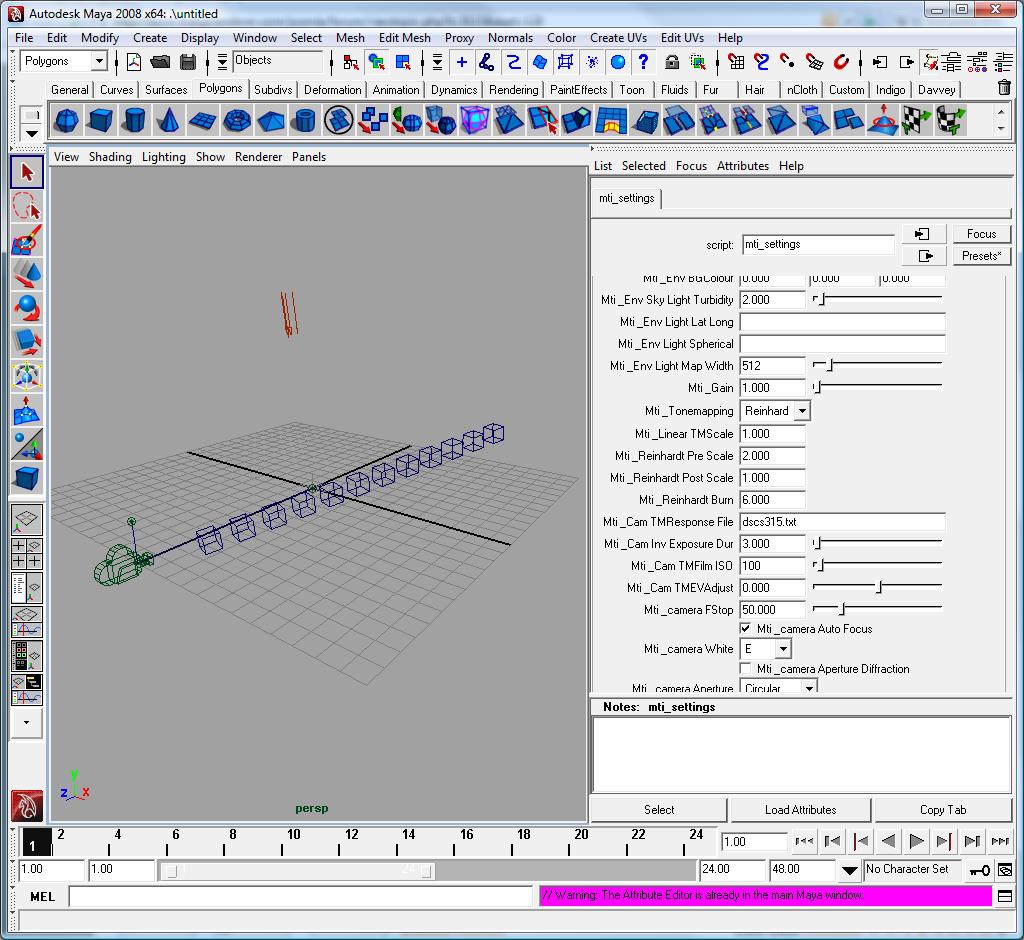
Task: Click the save scene floppy icon
Action: [188, 62]
